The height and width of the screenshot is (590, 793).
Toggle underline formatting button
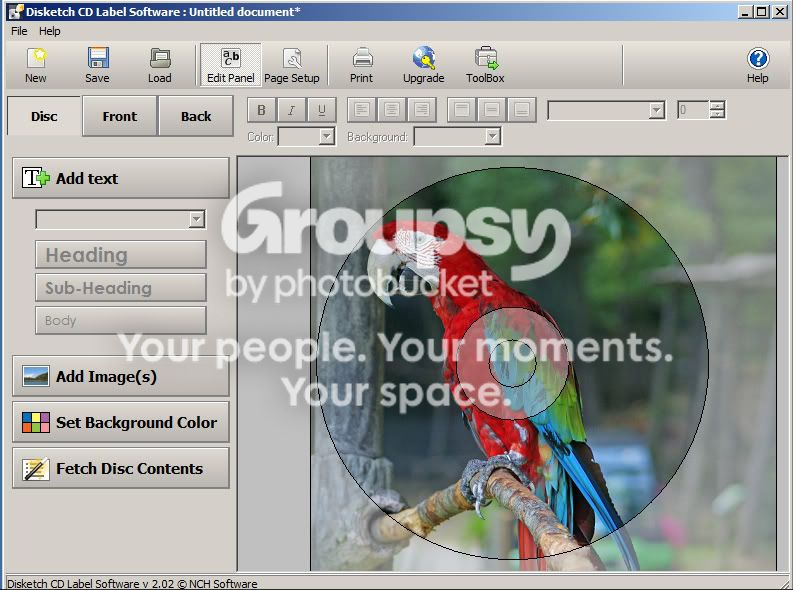click(x=321, y=110)
